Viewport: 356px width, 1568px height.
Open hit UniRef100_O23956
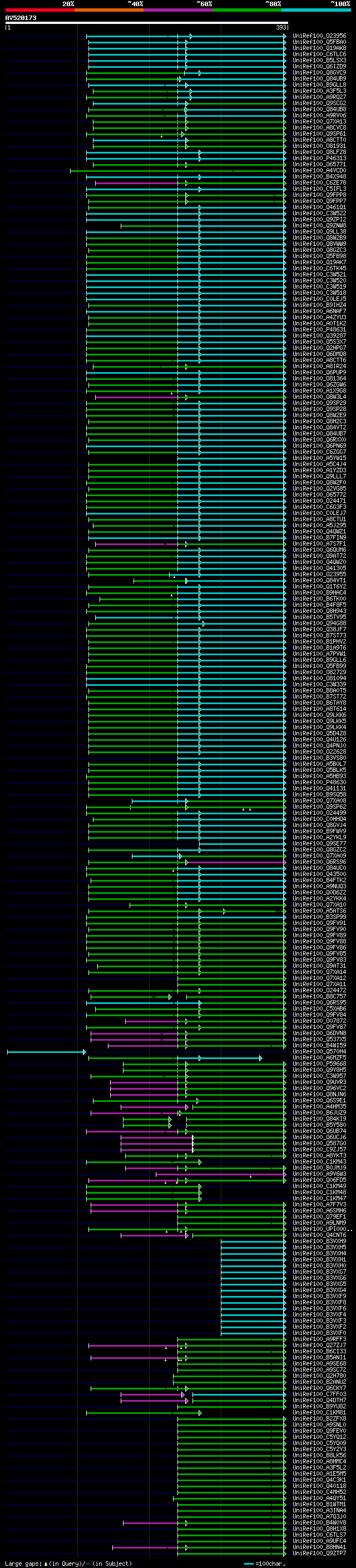tap(319, 36)
